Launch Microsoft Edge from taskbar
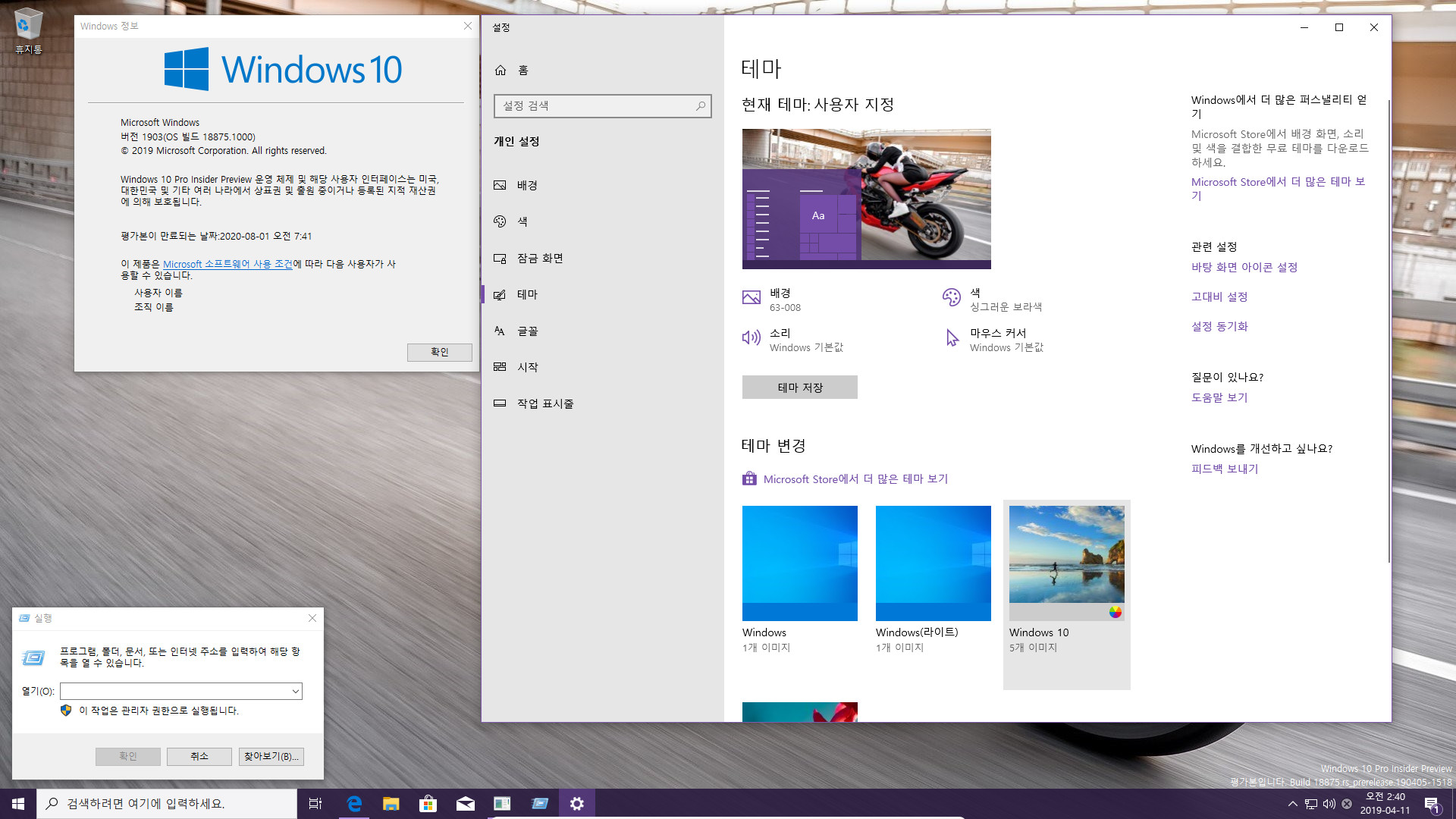 coord(353,804)
